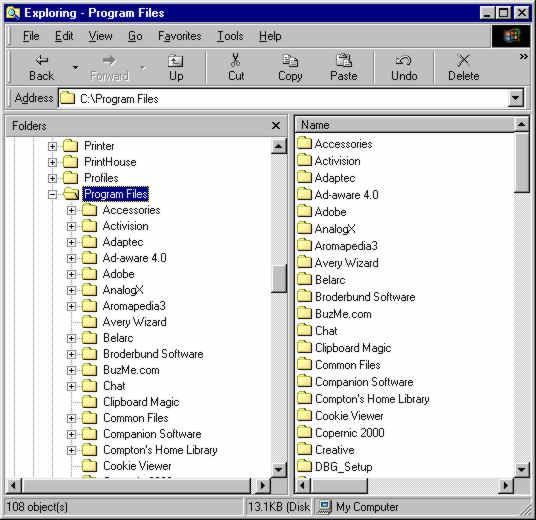Select Common Files icon in file list
Screen dimensions: 536x520
click(304, 364)
